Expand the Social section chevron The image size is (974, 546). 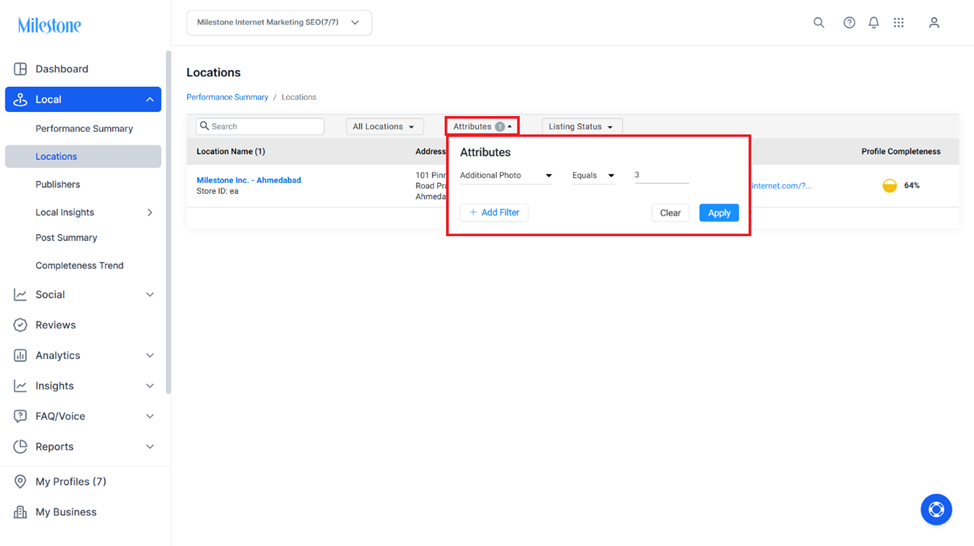(150, 294)
